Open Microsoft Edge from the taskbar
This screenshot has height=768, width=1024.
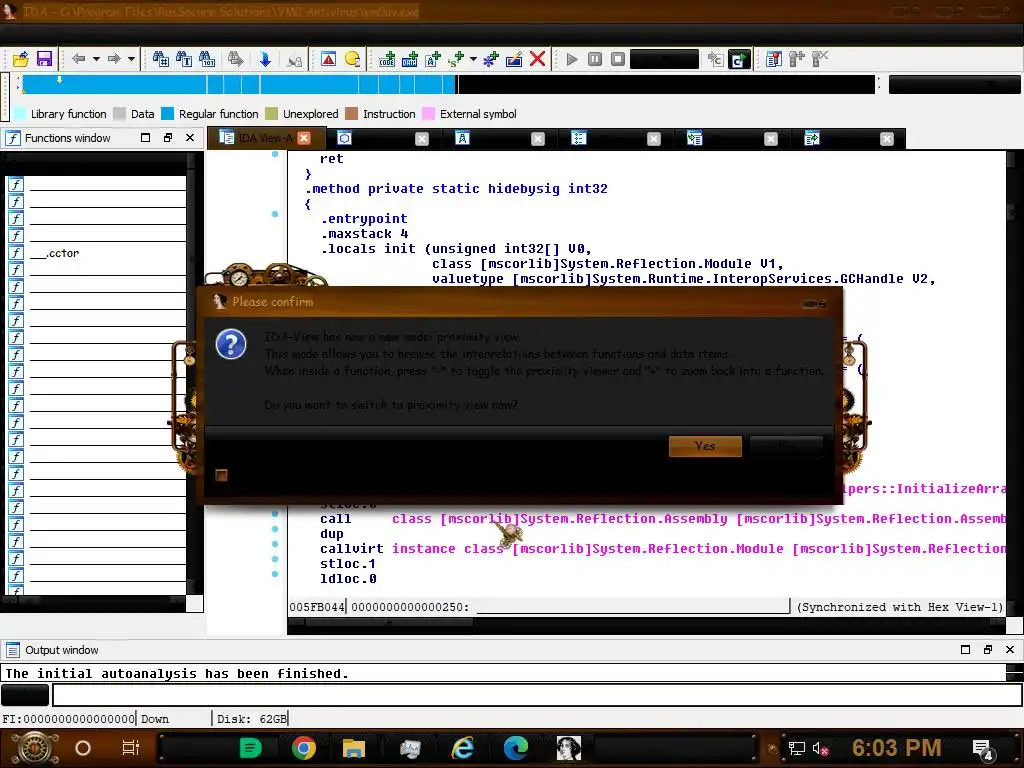click(x=516, y=748)
